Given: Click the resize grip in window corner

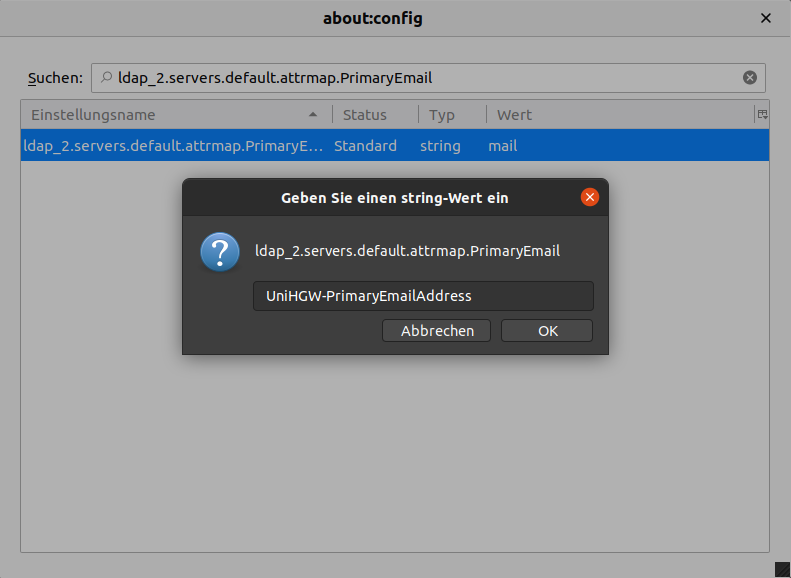Looking at the screenshot, I should 781,569.
